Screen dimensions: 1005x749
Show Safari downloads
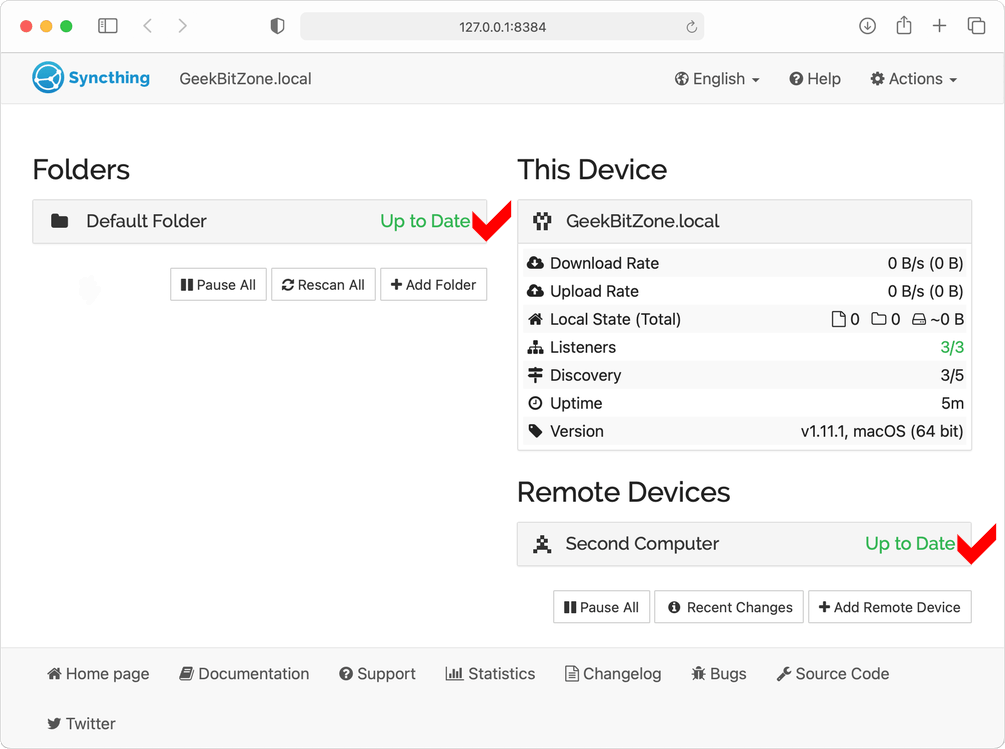click(x=867, y=26)
